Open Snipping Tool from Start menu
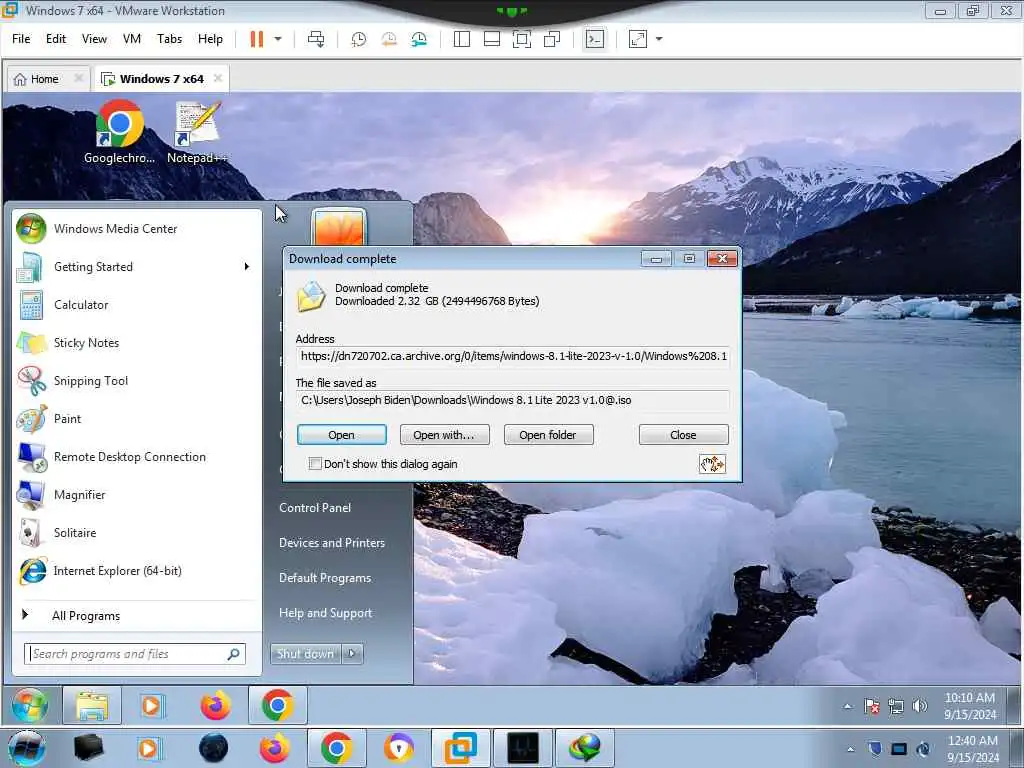The image size is (1024, 768). pyautogui.click(x=136, y=381)
